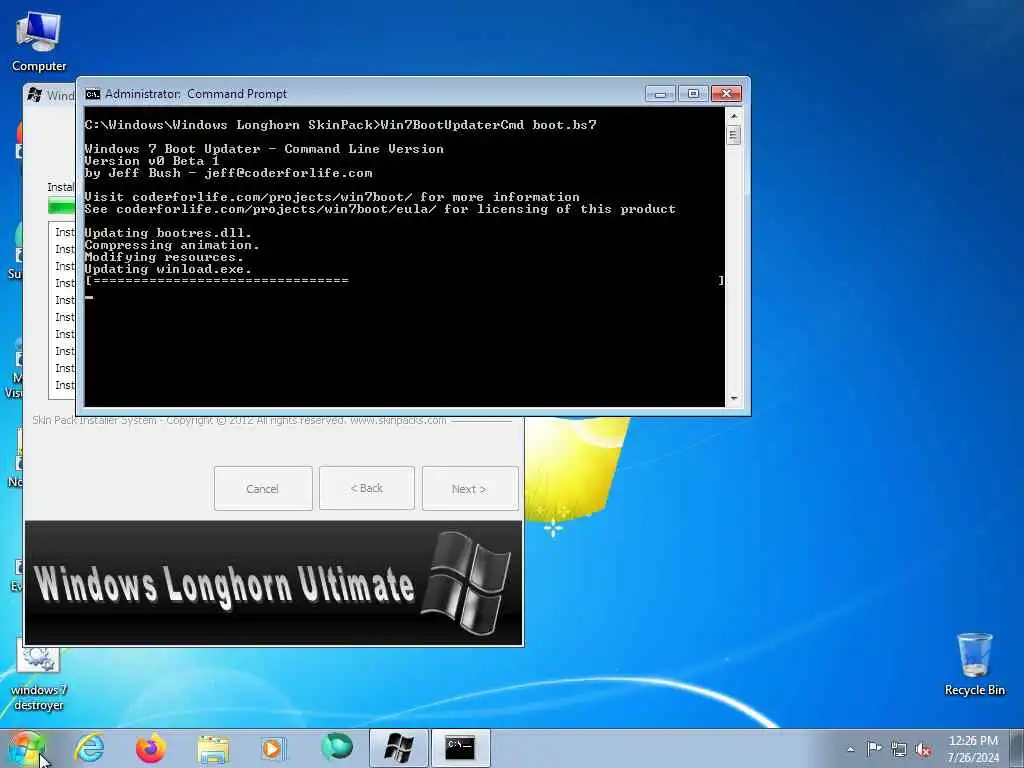The image size is (1024, 768).
Task: Click the console progress bar of equals signs
Action: (404, 281)
